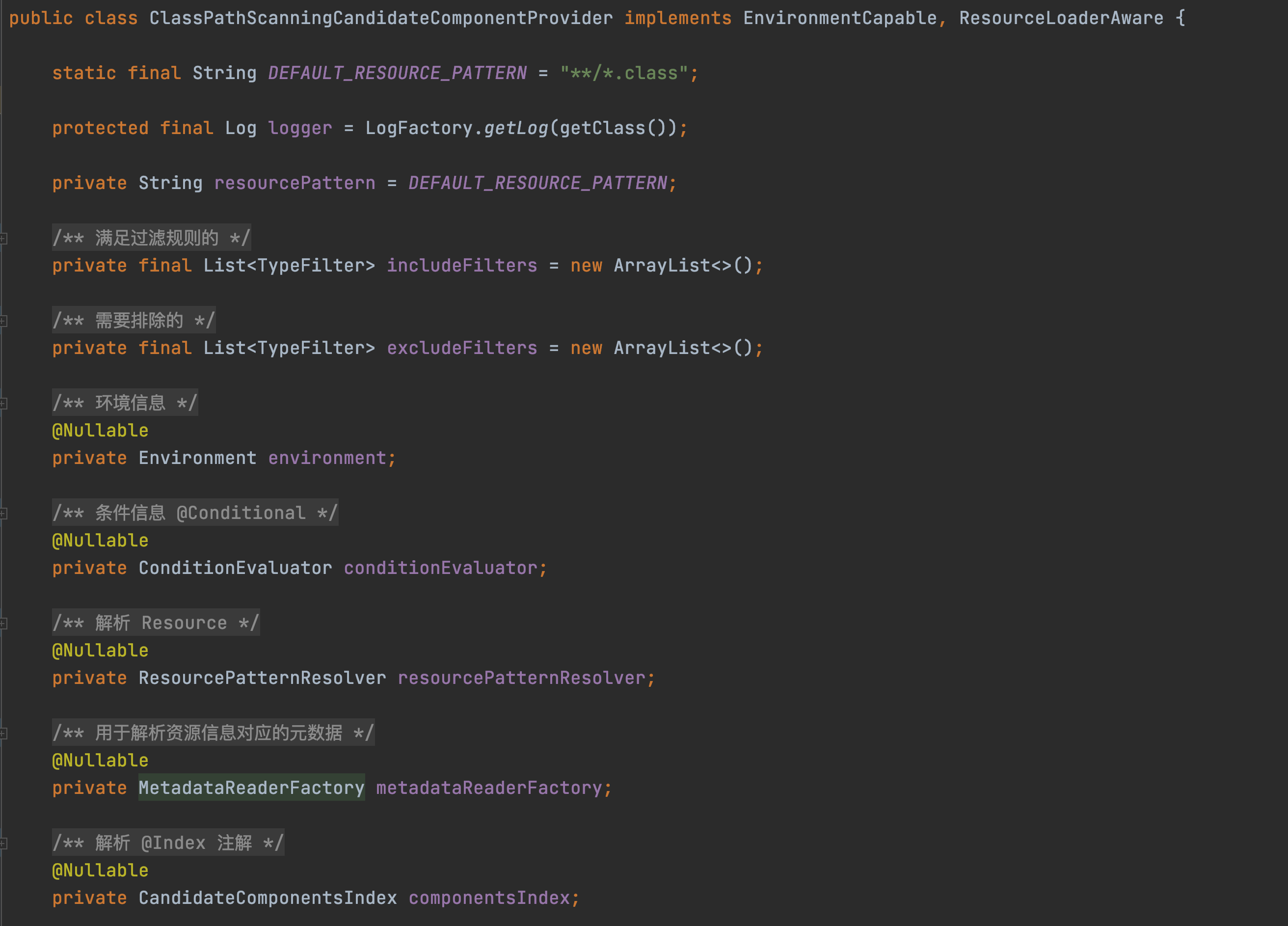Click the highlighted MetadataReaderFactory type name
Image resolution: width=1288 pixels, height=926 pixels.
pos(252,788)
